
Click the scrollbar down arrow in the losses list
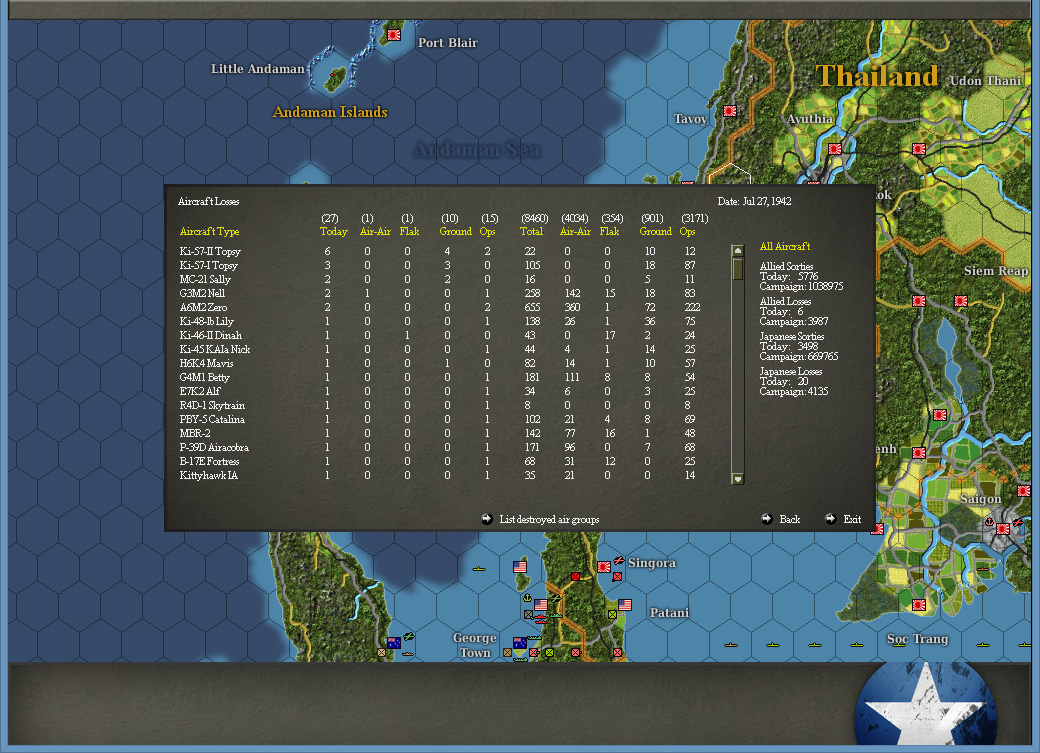coord(737,477)
